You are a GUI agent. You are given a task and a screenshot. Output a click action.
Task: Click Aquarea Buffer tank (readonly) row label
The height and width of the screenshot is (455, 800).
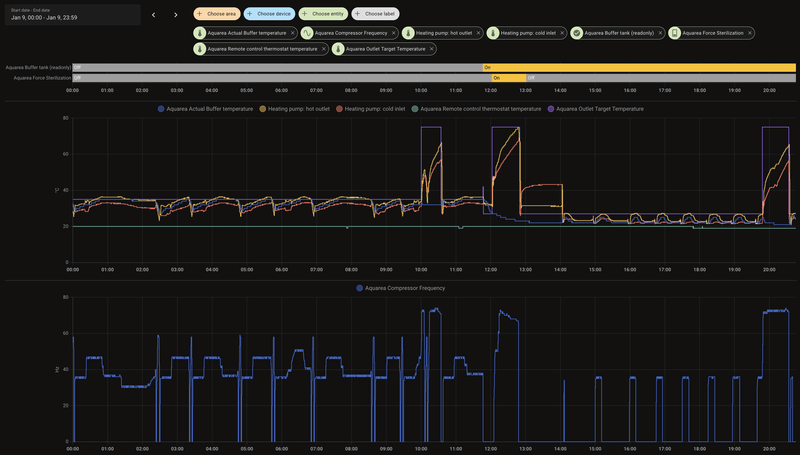[38, 67]
